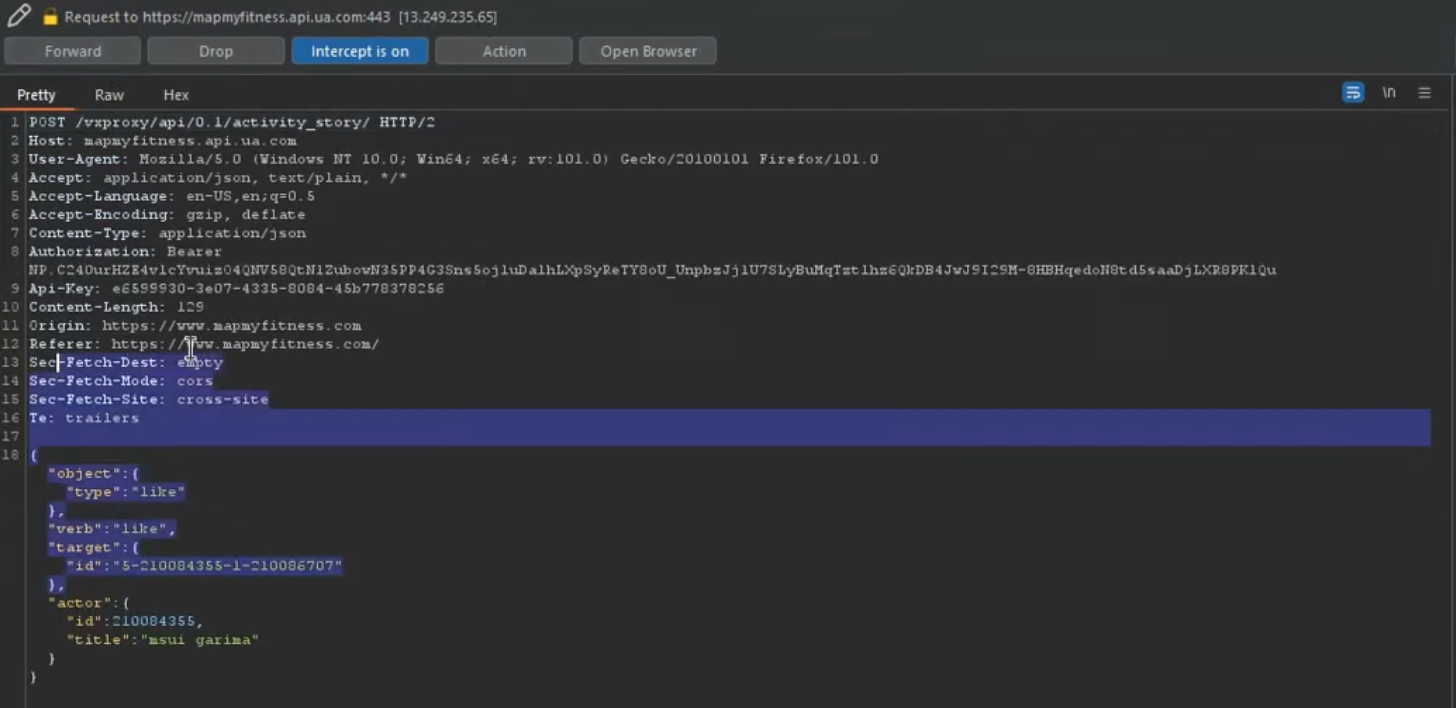This screenshot has width=1456, height=708.
Task: Toggle the \n non-printable characters icon
Action: pos(1389,93)
